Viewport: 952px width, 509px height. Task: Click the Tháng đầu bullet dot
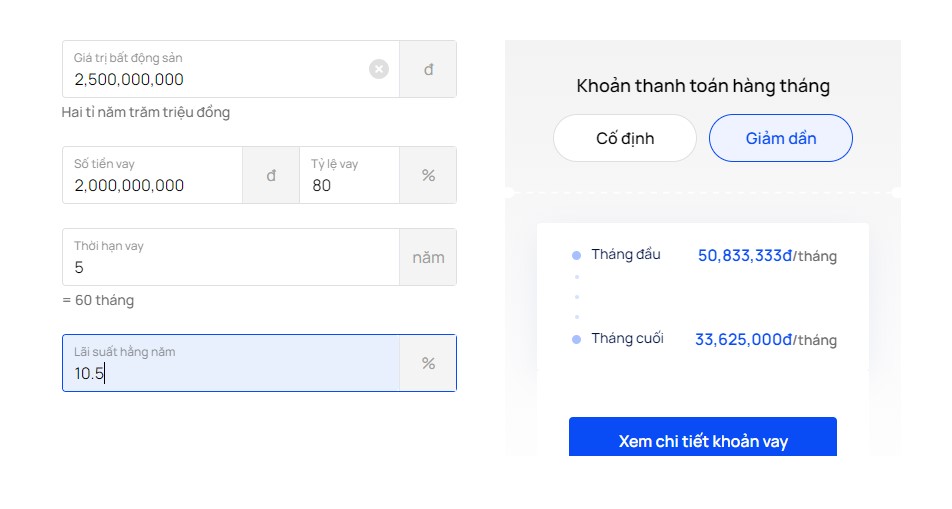coord(576,256)
